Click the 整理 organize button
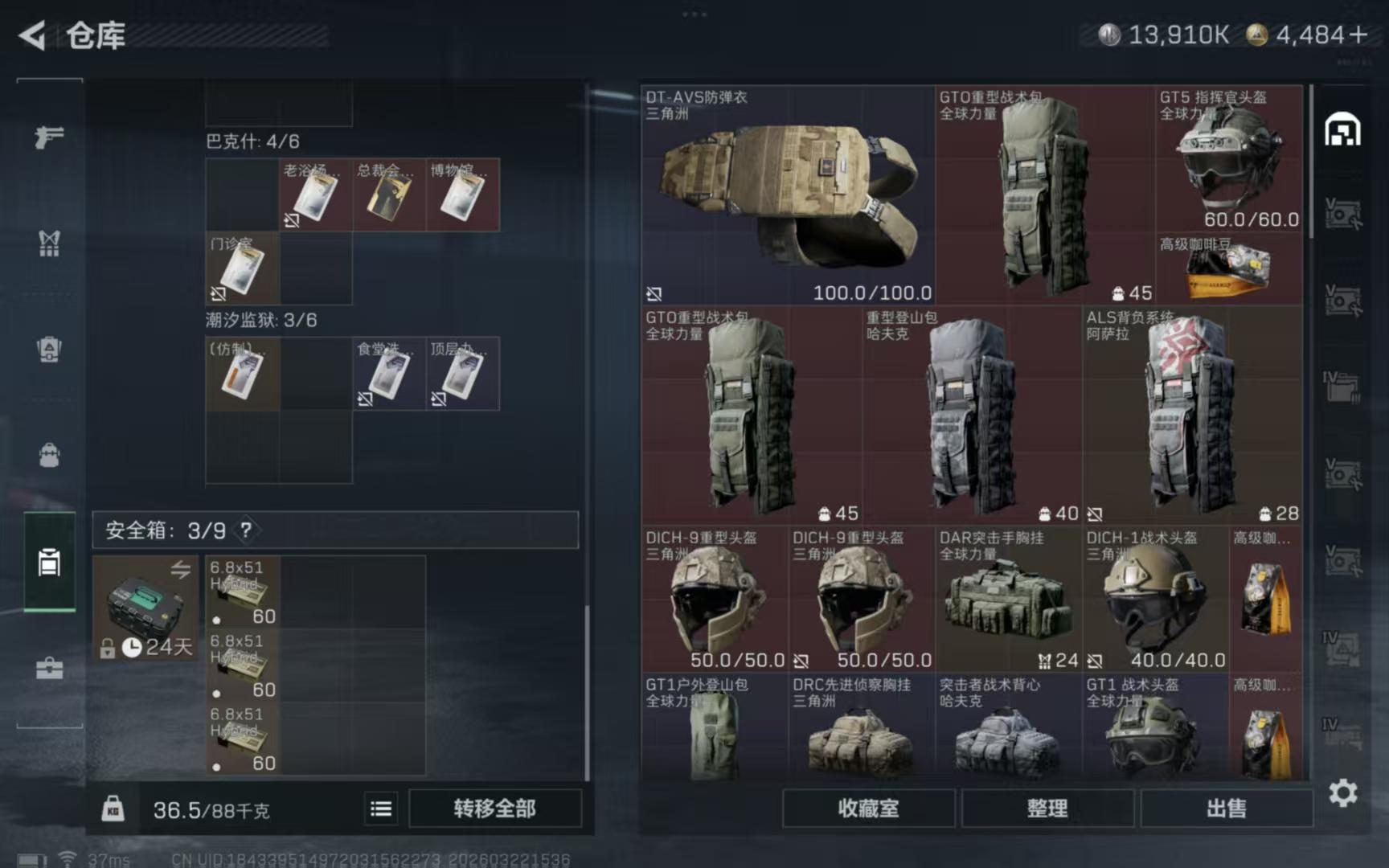 point(1047,809)
